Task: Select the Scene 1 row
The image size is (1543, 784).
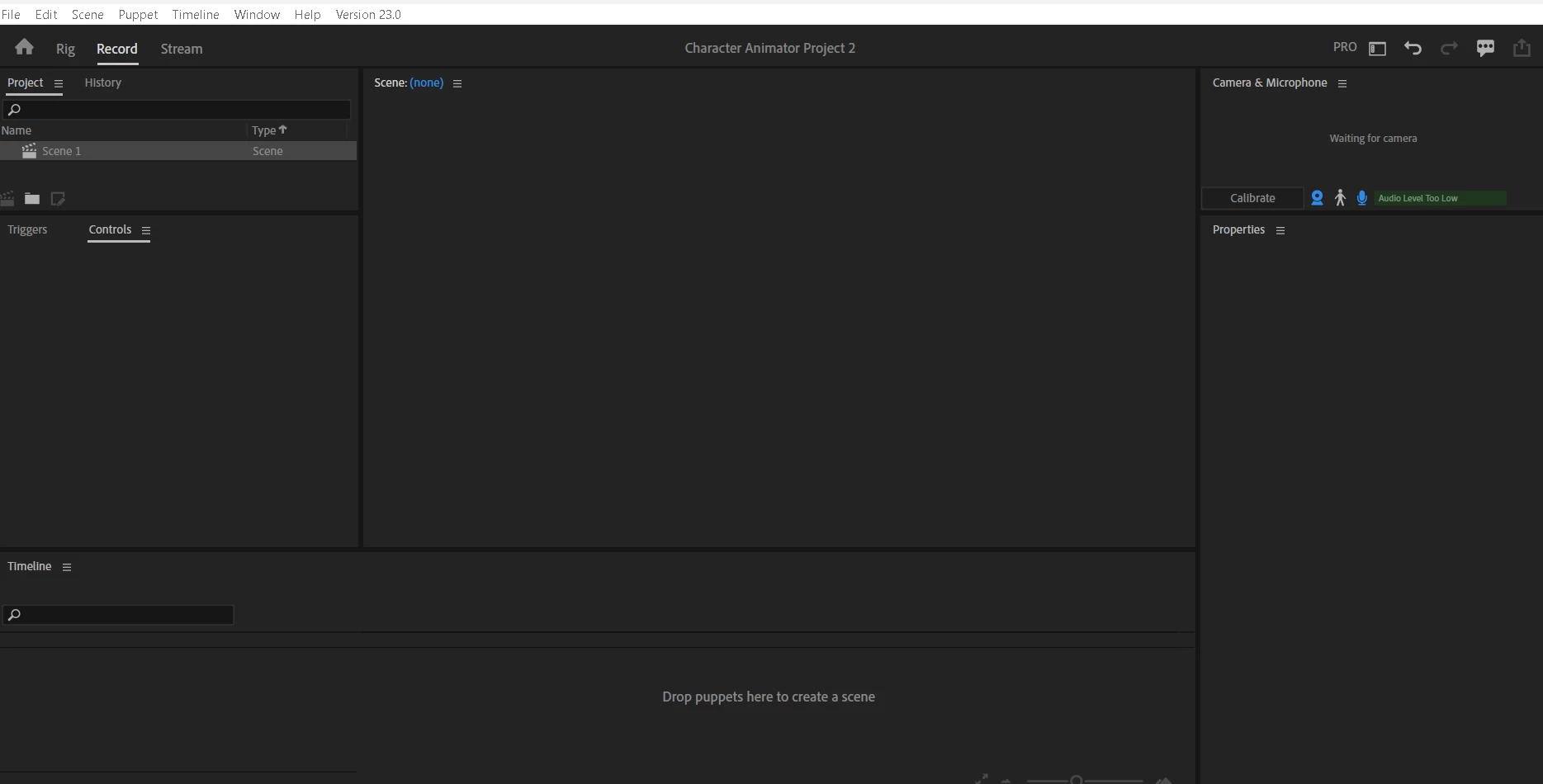Action: pos(178,151)
